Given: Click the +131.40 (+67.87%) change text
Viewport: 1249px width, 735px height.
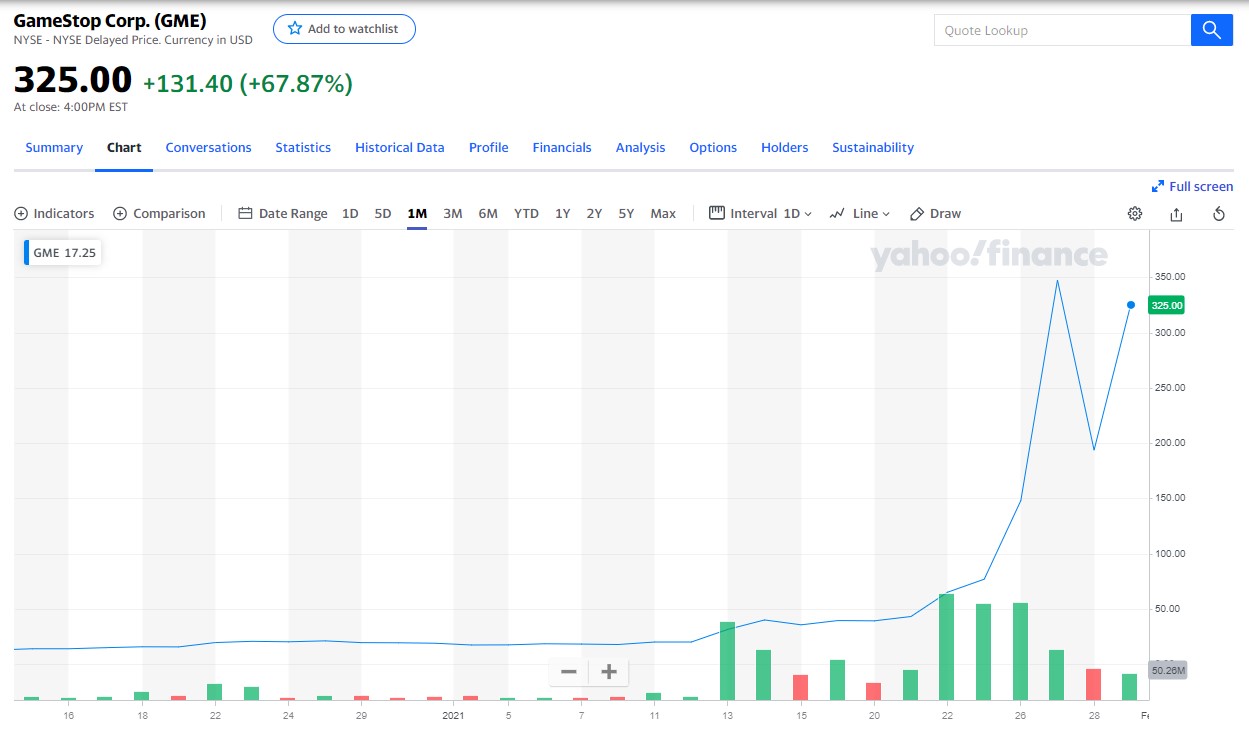Looking at the screenshot, I should [248, 84].
